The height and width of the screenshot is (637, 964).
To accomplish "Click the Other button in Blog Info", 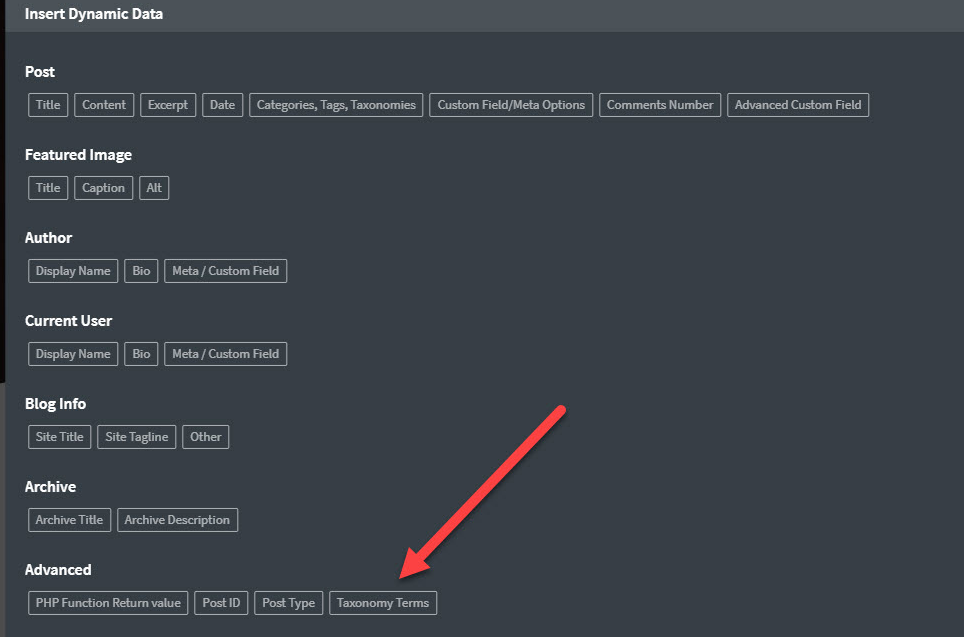I will click(206, 437).
